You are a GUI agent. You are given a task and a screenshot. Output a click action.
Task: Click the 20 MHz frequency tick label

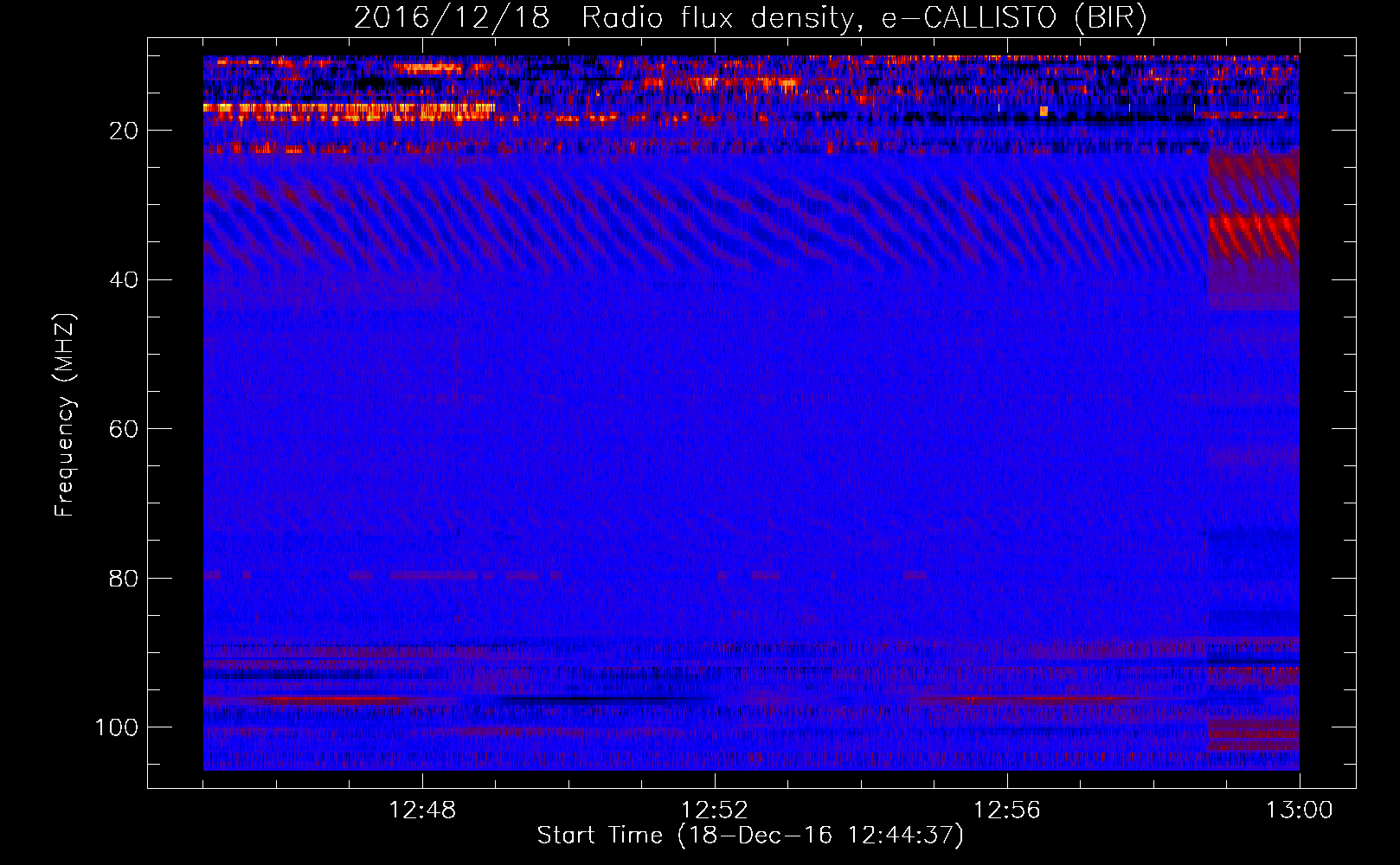pos(124,131)
